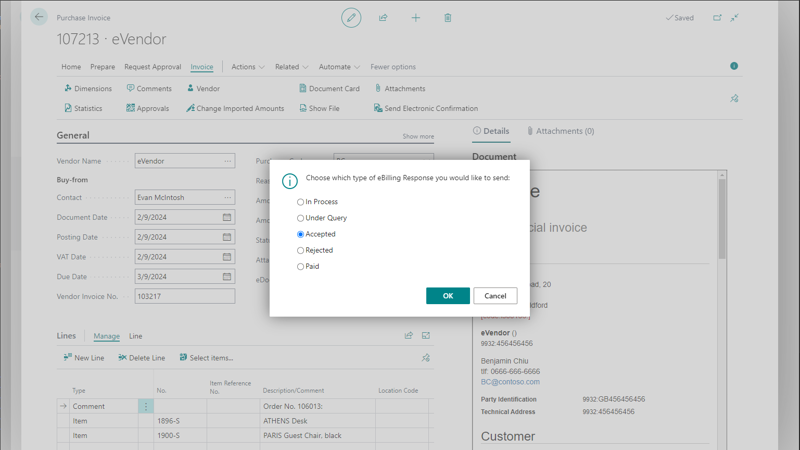Click the back arrow icon

[39, 17]
